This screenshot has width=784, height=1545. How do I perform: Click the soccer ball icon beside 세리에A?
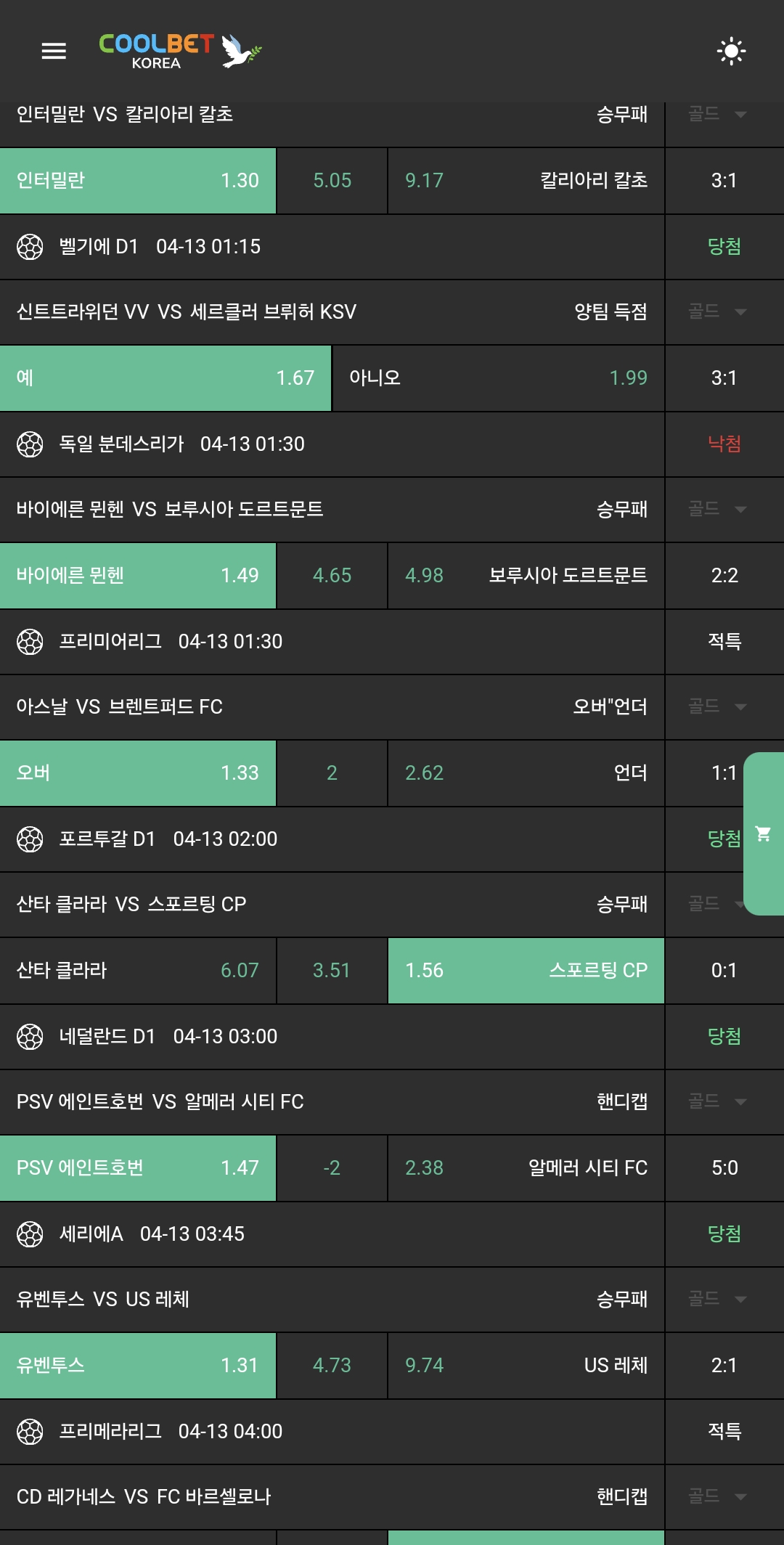coord(30,1234)
